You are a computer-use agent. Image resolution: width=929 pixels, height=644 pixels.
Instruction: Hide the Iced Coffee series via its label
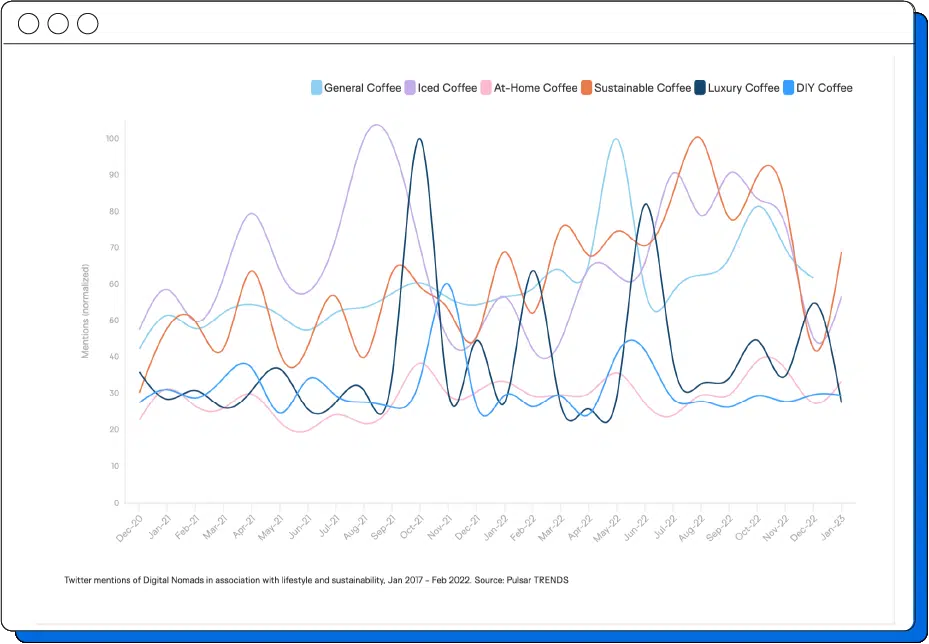pos(447,88)
